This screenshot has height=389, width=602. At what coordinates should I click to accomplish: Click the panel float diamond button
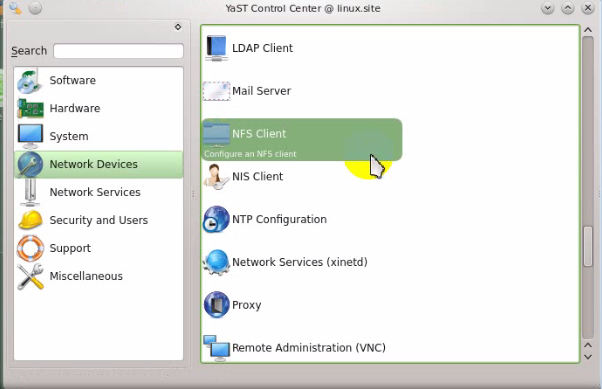(178, 27)
